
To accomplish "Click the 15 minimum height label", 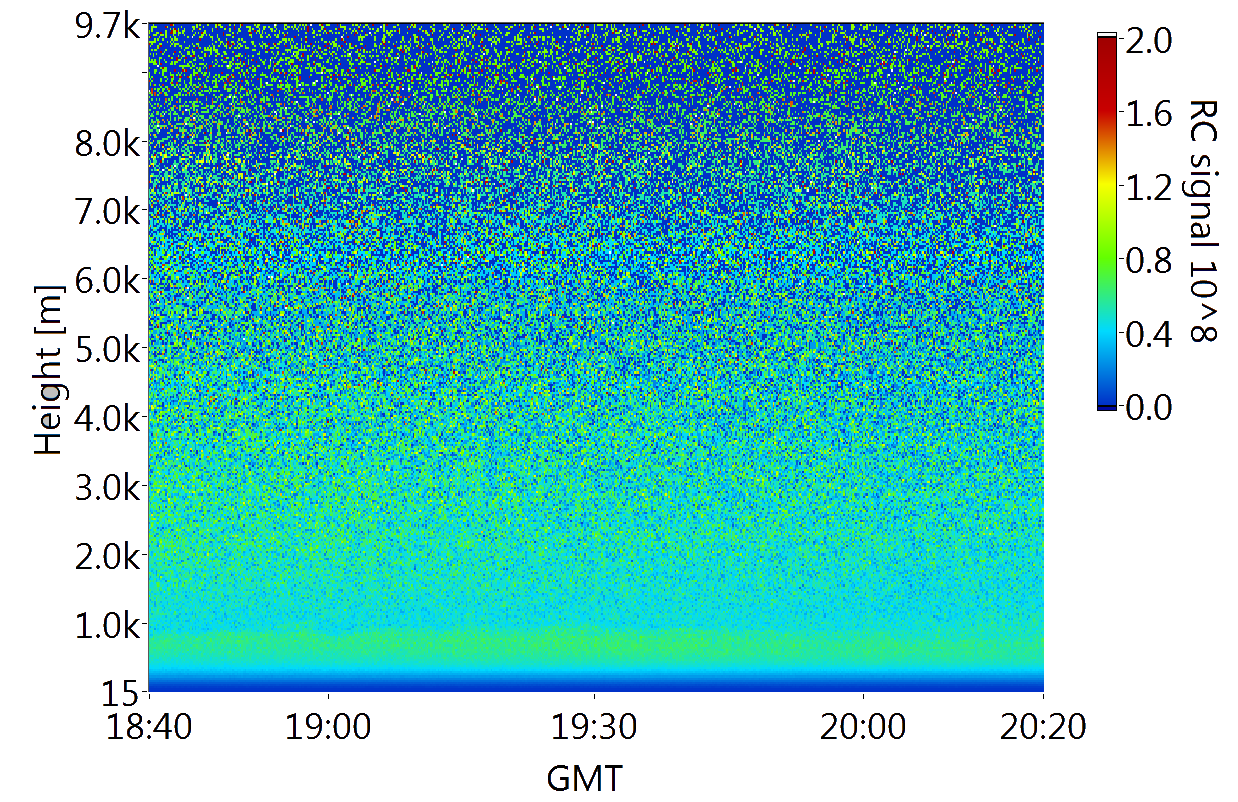I will [x=122, y=691].
